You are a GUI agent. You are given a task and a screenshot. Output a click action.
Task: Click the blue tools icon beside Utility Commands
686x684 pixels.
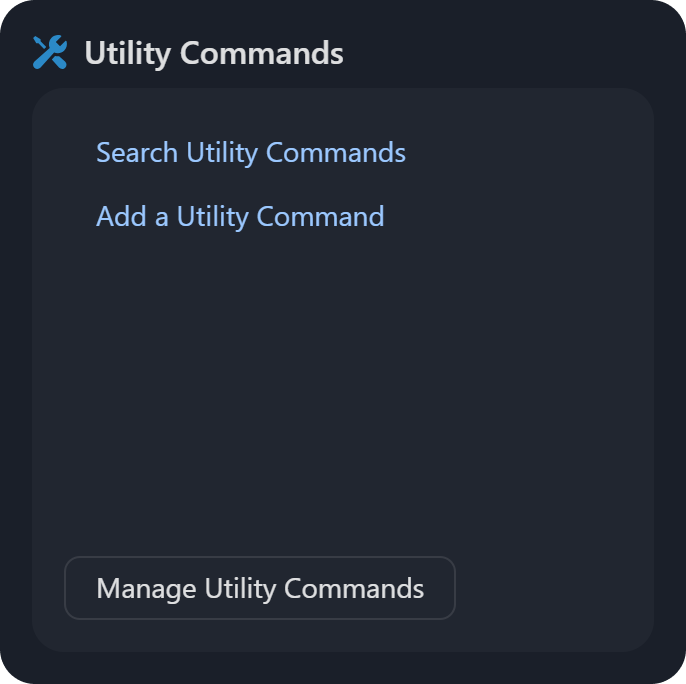49,53
